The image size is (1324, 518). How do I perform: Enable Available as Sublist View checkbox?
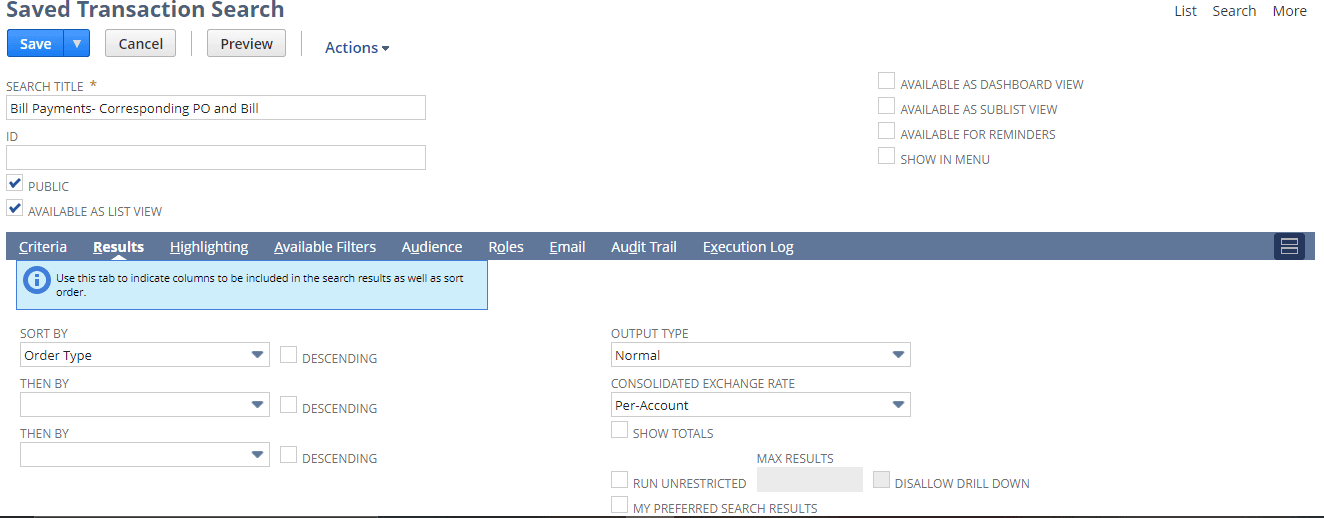coord(886,106)
